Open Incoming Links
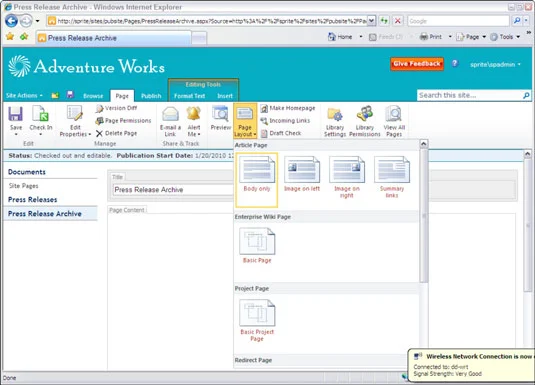The height and width of the screenshot is (385, 535). pos(286,120)
